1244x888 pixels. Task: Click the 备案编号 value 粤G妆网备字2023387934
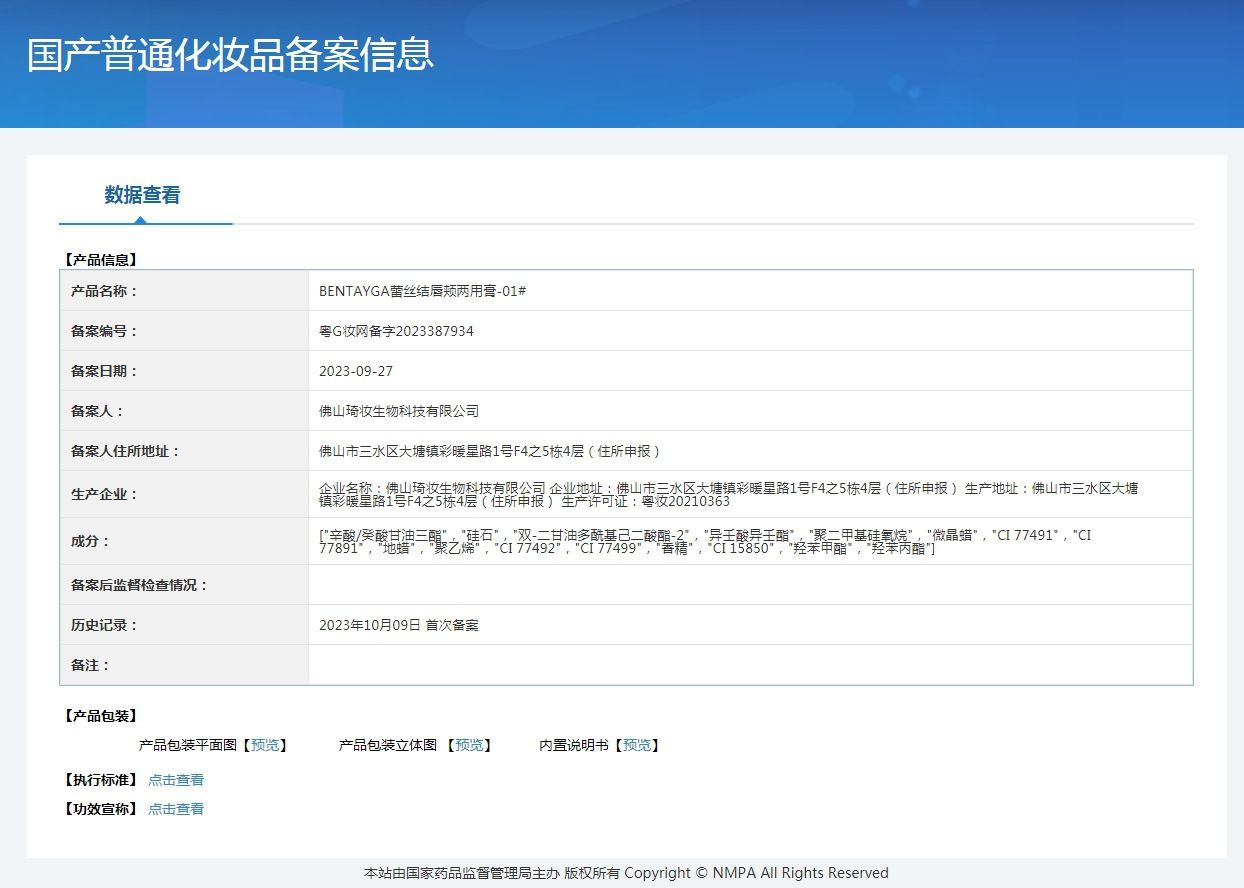(x=396, y=331)
